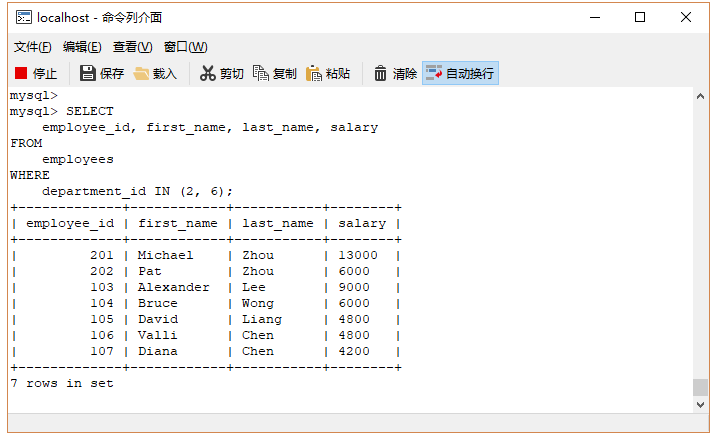Click last name 'Wong'

(258, 303)
